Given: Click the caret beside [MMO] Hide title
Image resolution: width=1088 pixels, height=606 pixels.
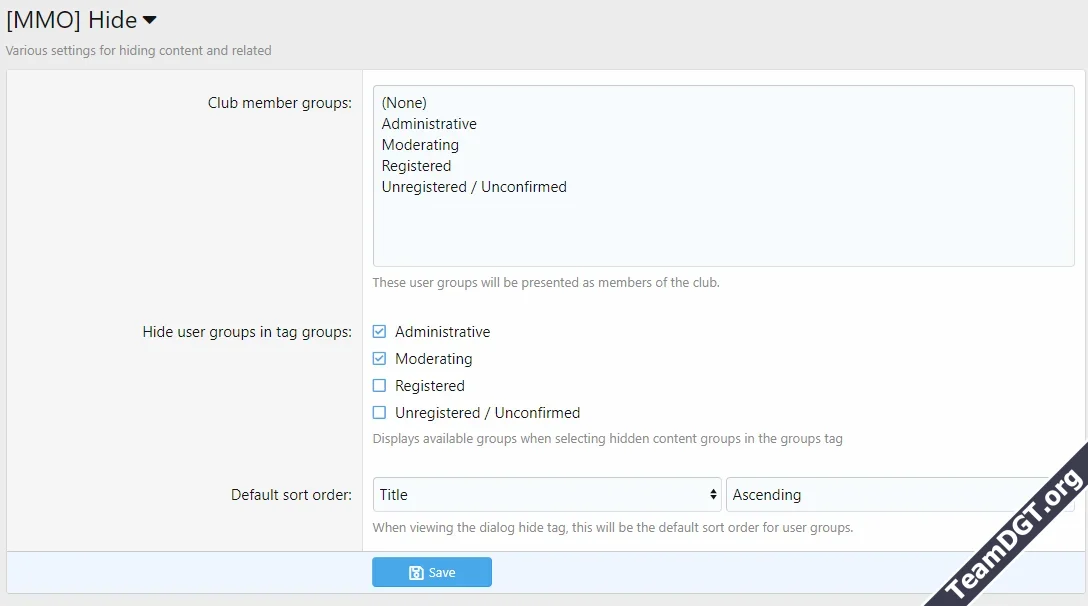Looking at the screenshot, I should (x=149, y=20).
